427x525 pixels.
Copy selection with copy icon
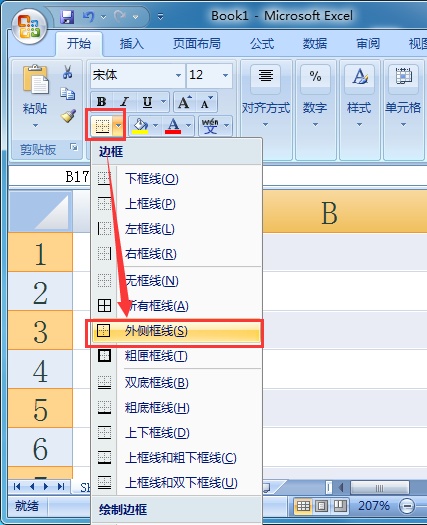tap(68, 93)
